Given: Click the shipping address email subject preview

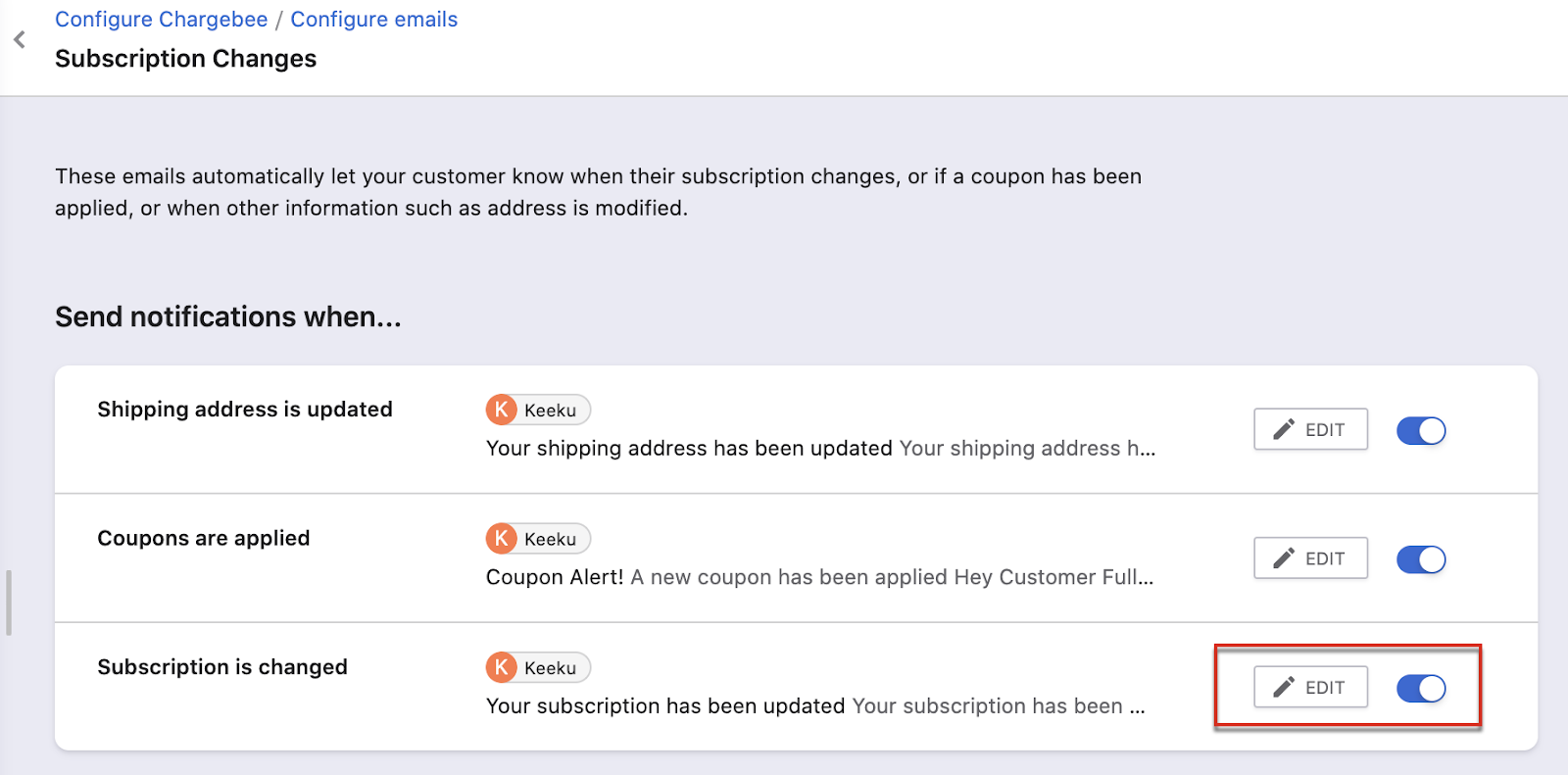Looking at the screenshot, I should [x=689, y=449].
